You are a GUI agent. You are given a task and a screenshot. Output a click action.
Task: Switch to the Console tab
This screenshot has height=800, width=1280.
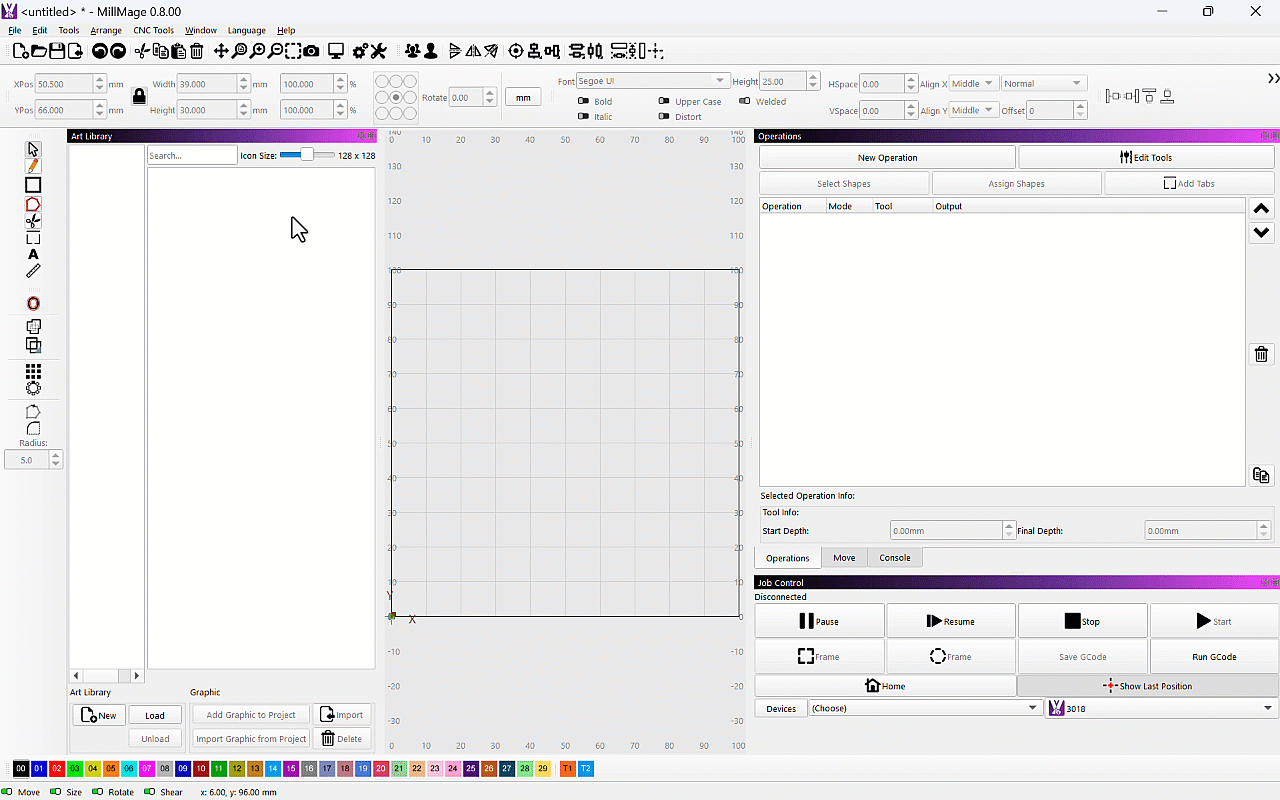pos(895,558)
